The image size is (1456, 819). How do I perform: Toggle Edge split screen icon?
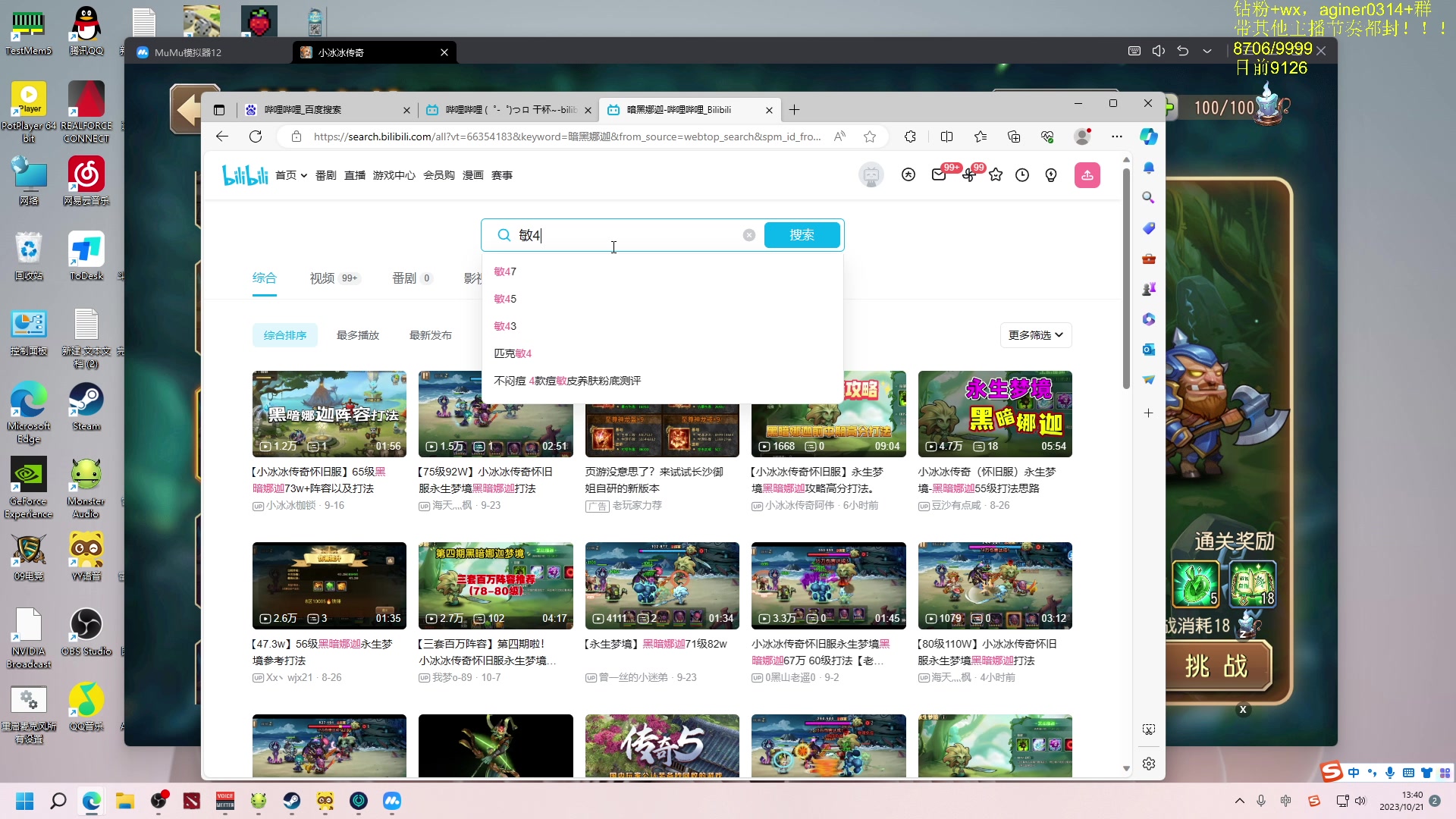click(946, 136)
